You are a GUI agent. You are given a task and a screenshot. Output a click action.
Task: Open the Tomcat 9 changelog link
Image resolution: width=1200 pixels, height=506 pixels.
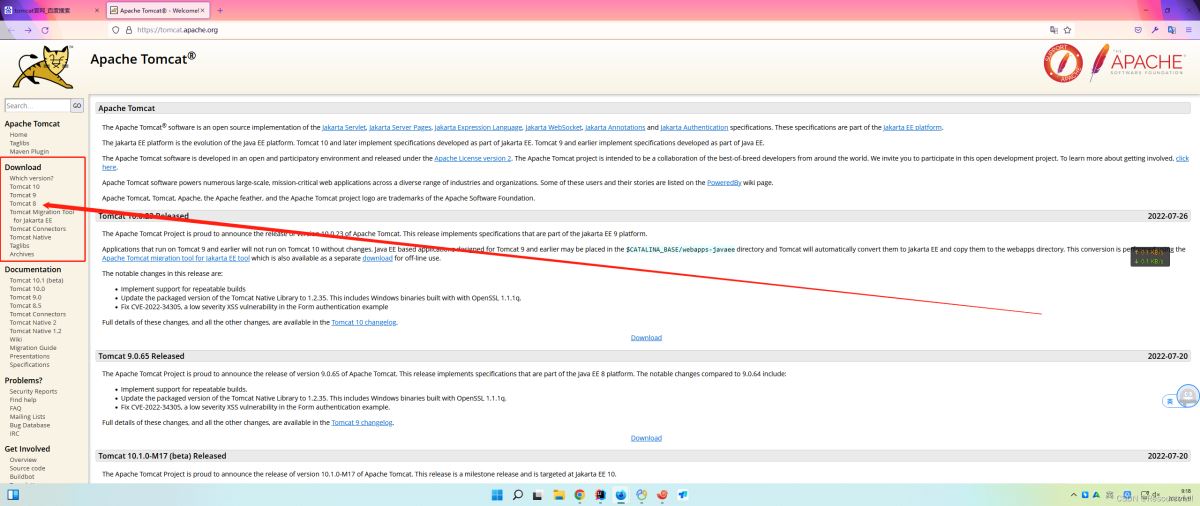362,422
